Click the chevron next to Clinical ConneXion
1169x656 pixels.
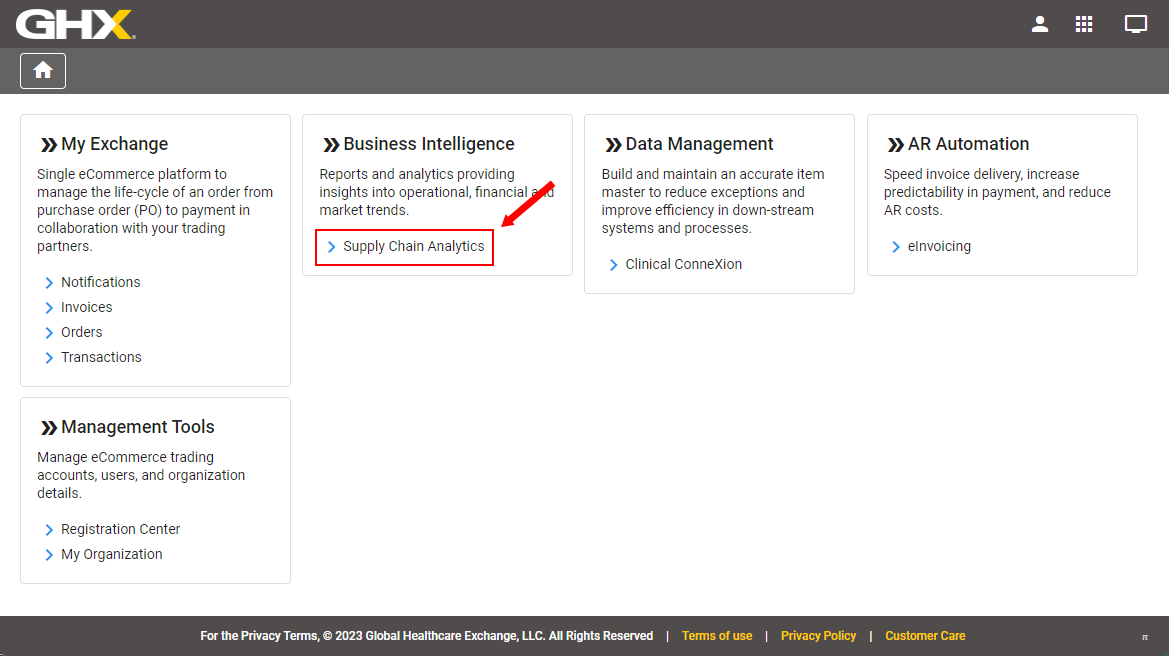pos(614,265)
